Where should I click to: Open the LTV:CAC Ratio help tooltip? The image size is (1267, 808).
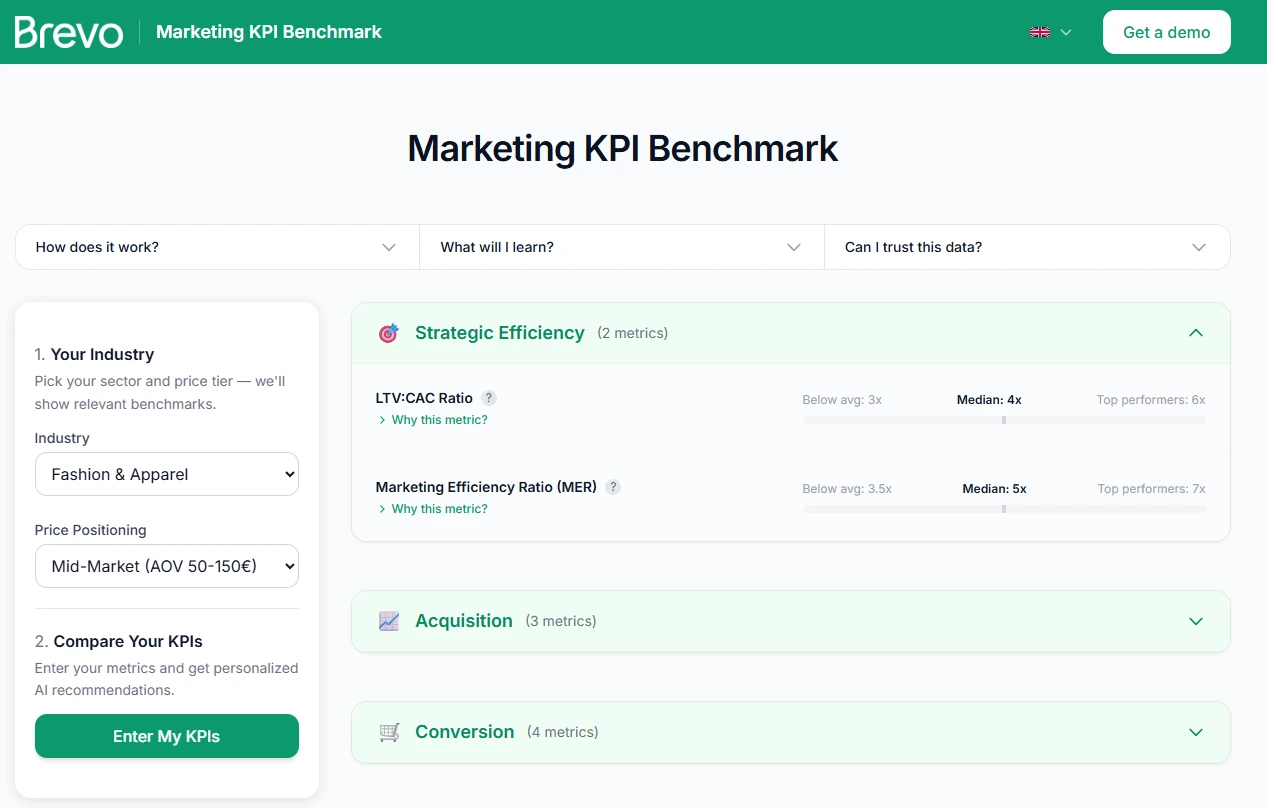click(489, 397)
